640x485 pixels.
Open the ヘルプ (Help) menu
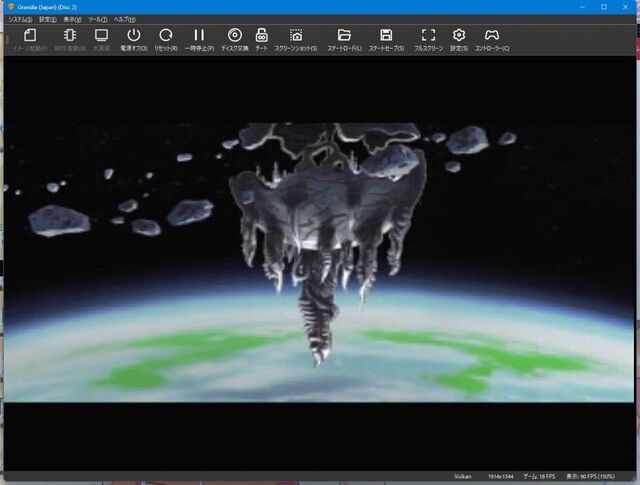click(124, 19)
